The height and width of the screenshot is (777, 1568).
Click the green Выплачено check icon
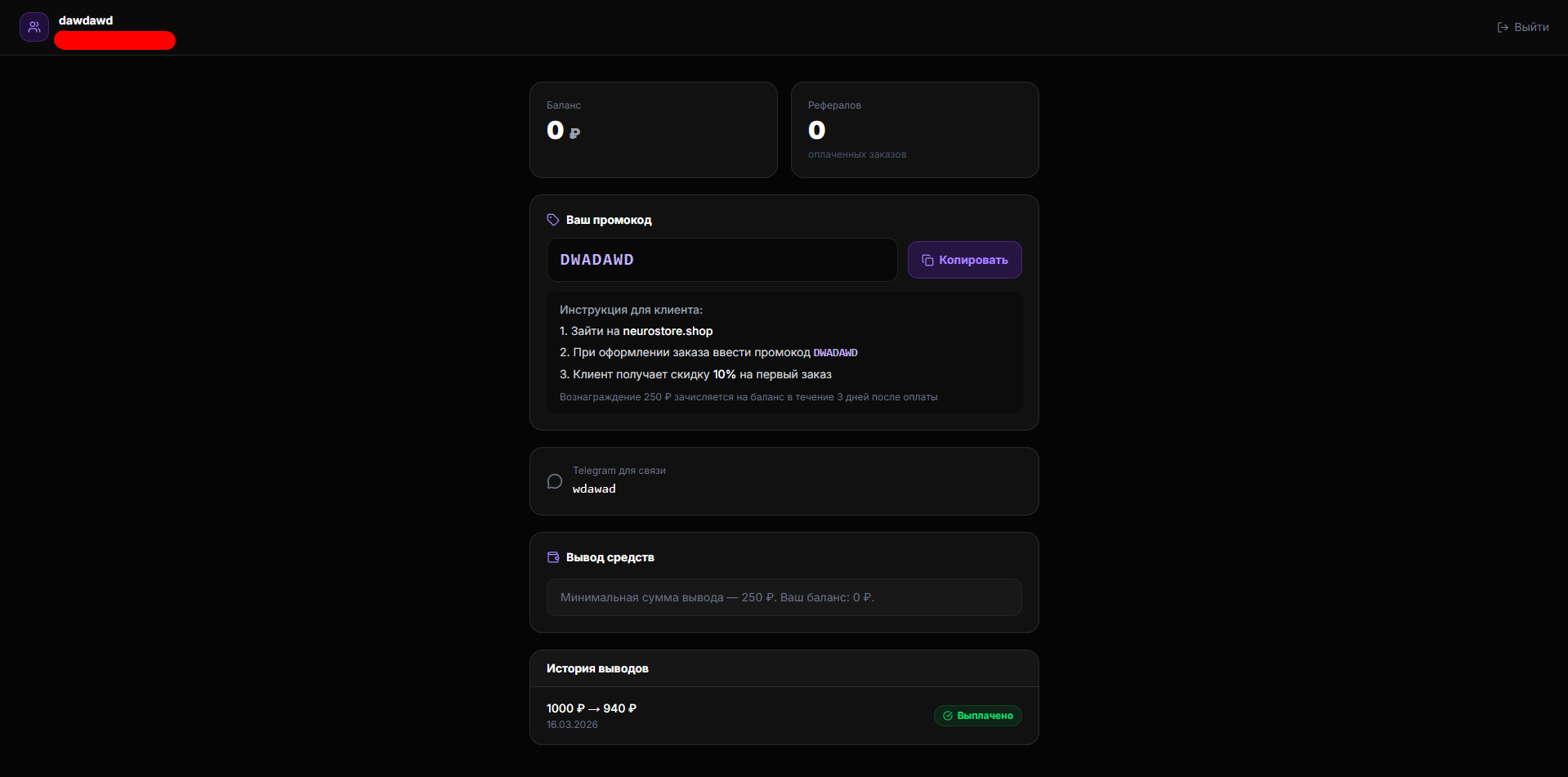pos(948,716)
